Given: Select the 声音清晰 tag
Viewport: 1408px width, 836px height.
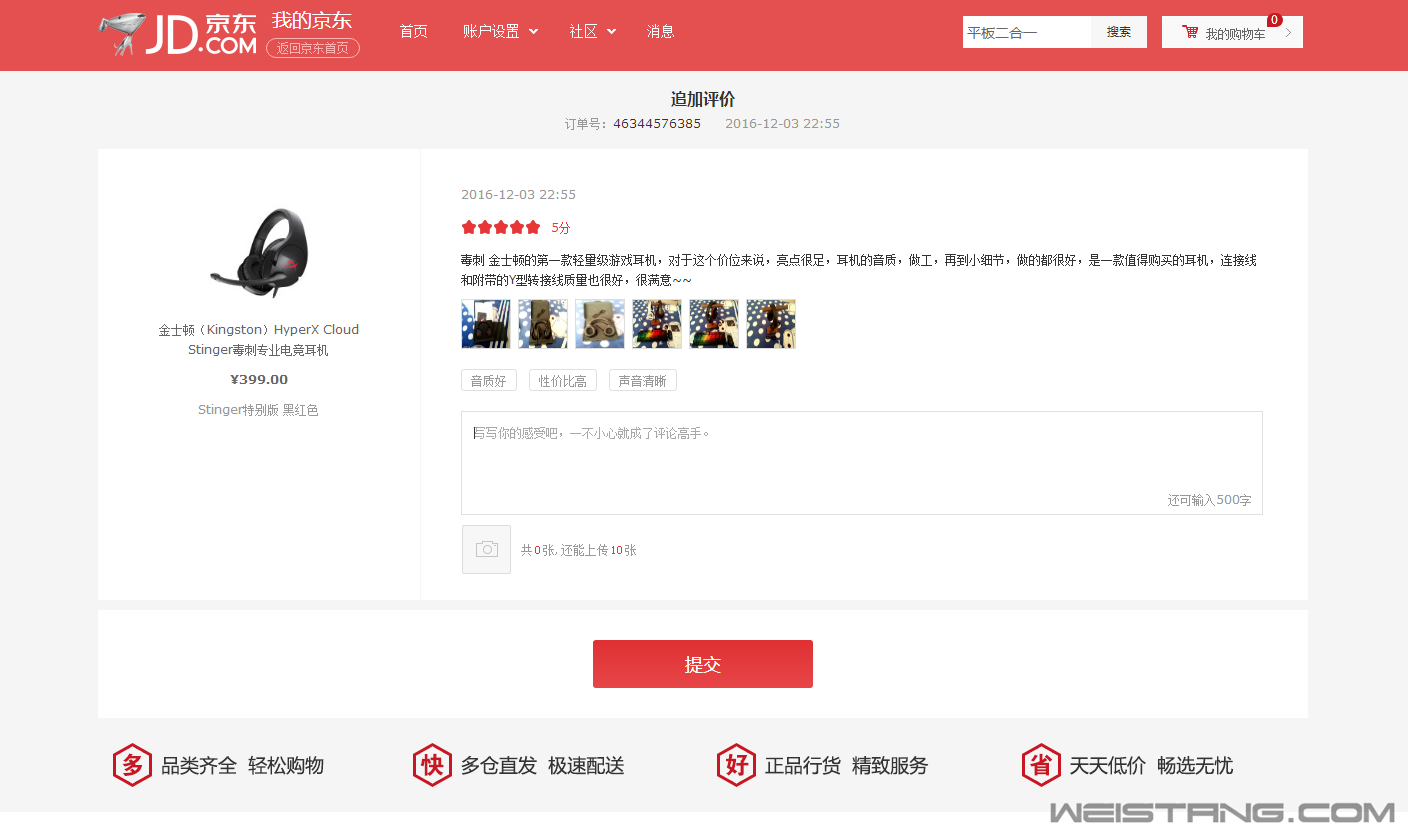Looking at the screenshot, I should point(643,380).
